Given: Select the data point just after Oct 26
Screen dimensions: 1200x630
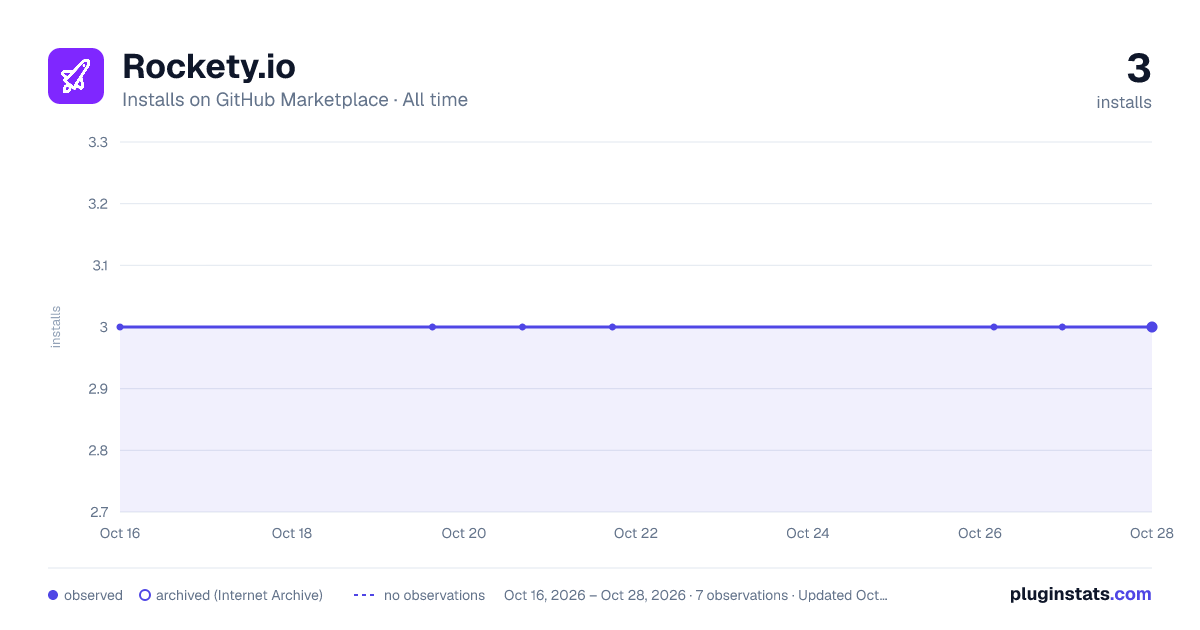Looking at the screenshot, I should coord(994,327).
